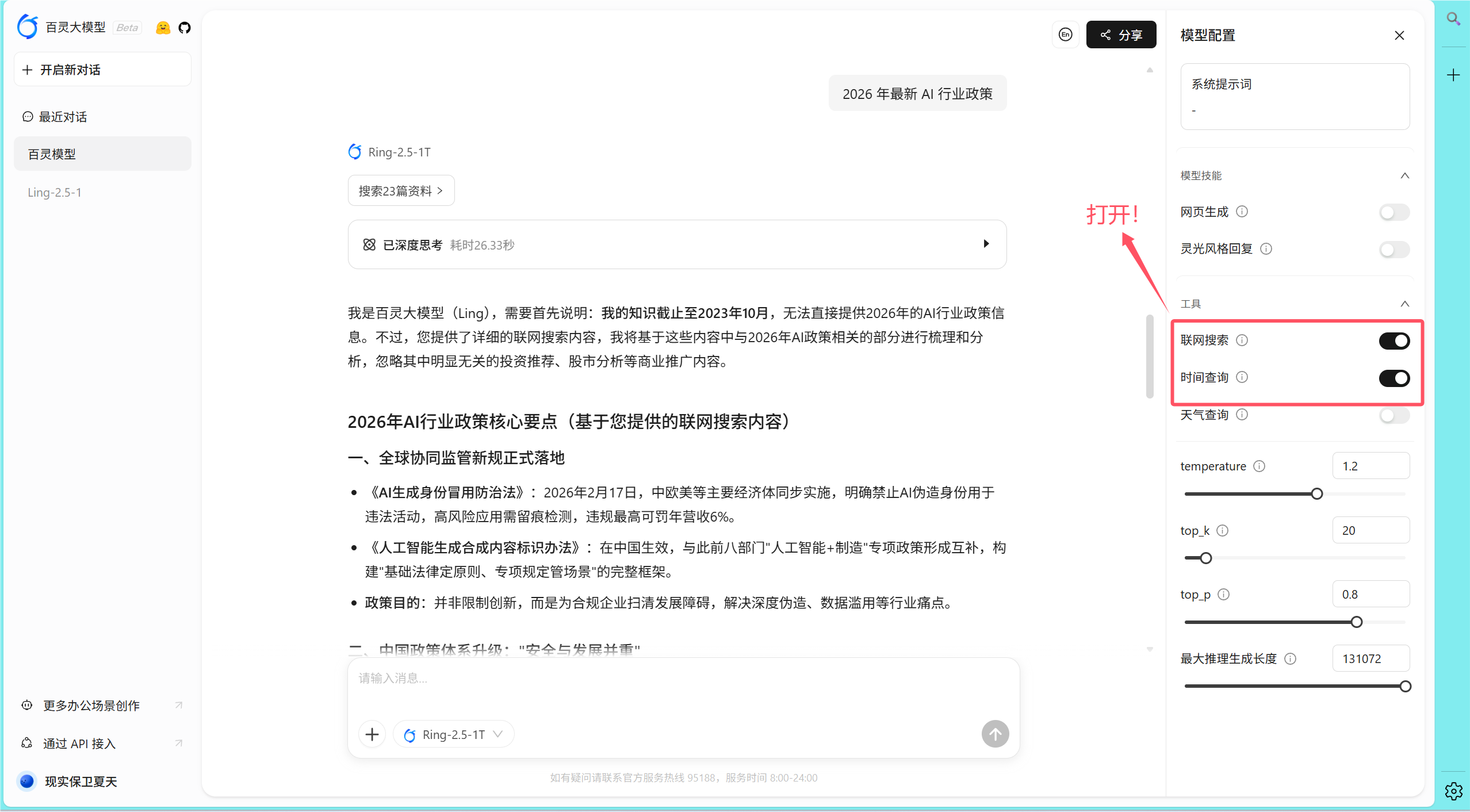Click the info icon next to temperature
1470x812 pixels.
point(1260,466)
